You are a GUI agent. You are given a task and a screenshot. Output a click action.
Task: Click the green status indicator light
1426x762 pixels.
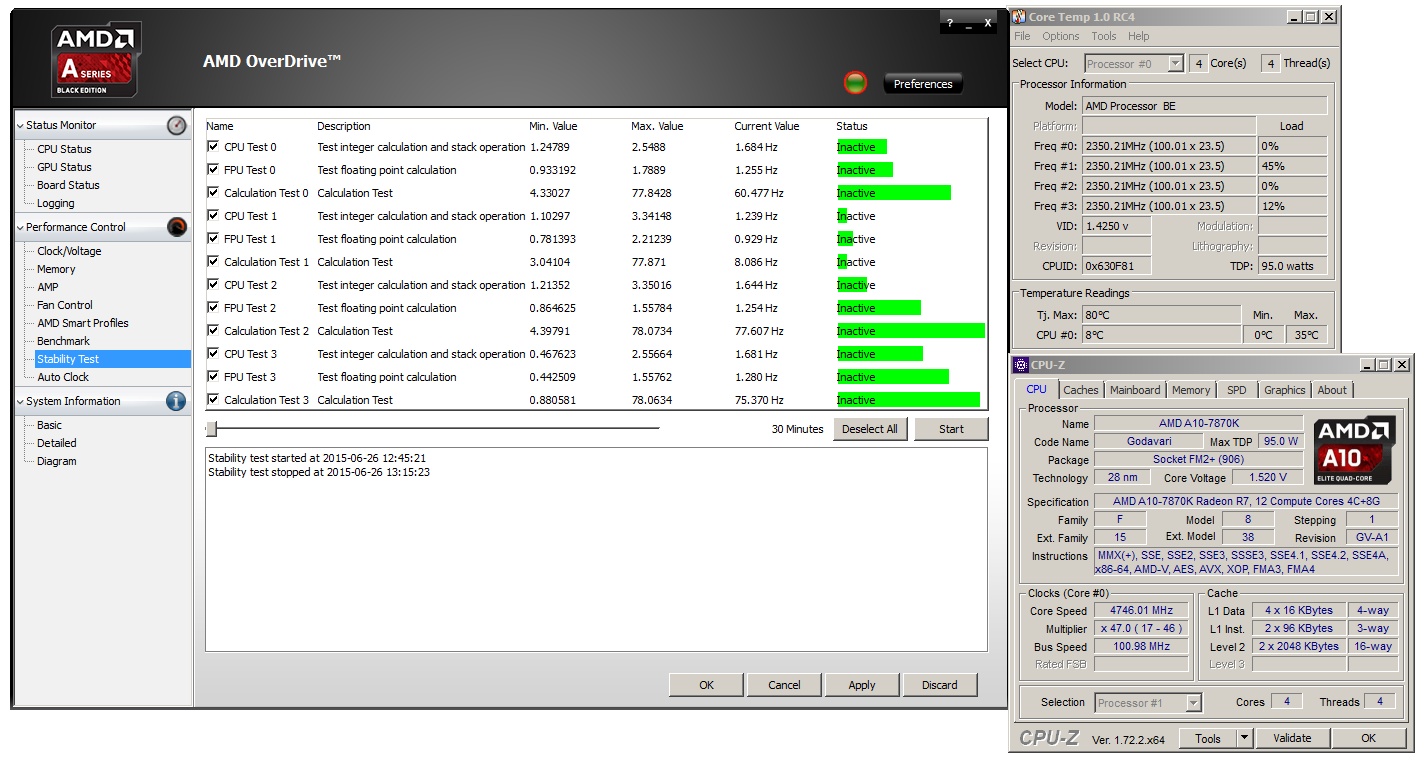coord(855,83)
